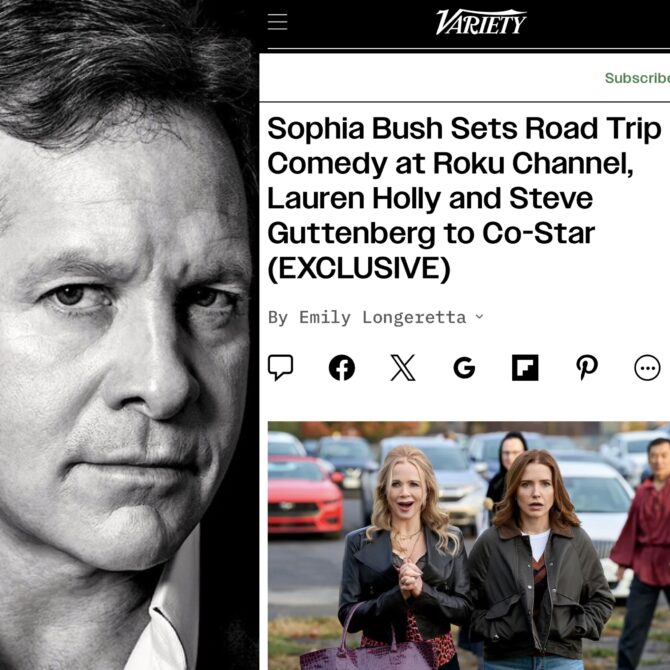Screen dimensions: 670x670
Task: Open the comments speech bubble icon
Action: click(280, 367)
